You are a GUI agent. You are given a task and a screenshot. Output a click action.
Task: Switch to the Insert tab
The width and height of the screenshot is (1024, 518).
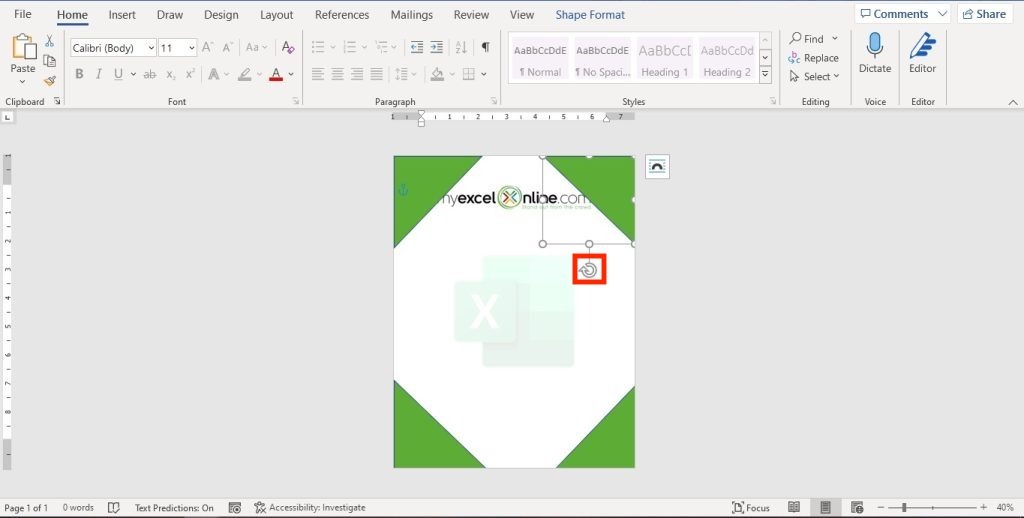click(122, 14)
